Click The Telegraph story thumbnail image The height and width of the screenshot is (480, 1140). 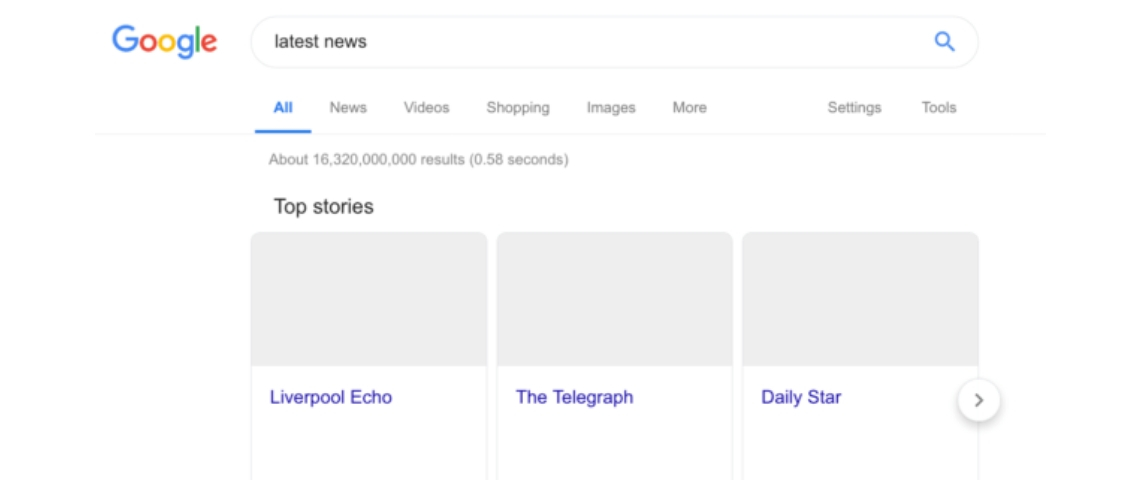[614, 299]
